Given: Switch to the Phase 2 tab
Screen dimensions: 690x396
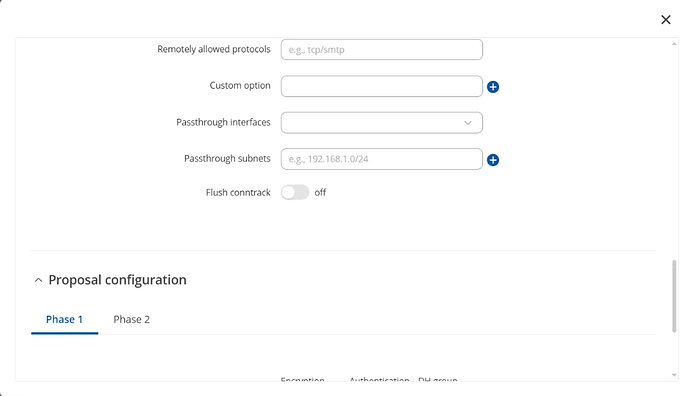Looking at the screenshot, I should (132, 319).
